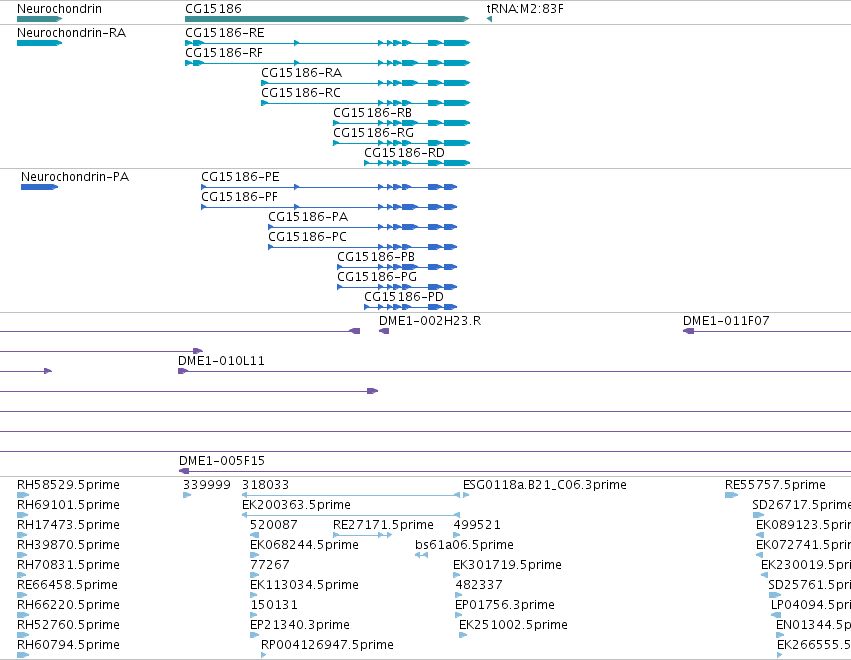
Task: Click the RP004126947.5prime EST label
Action: (327, 645)
